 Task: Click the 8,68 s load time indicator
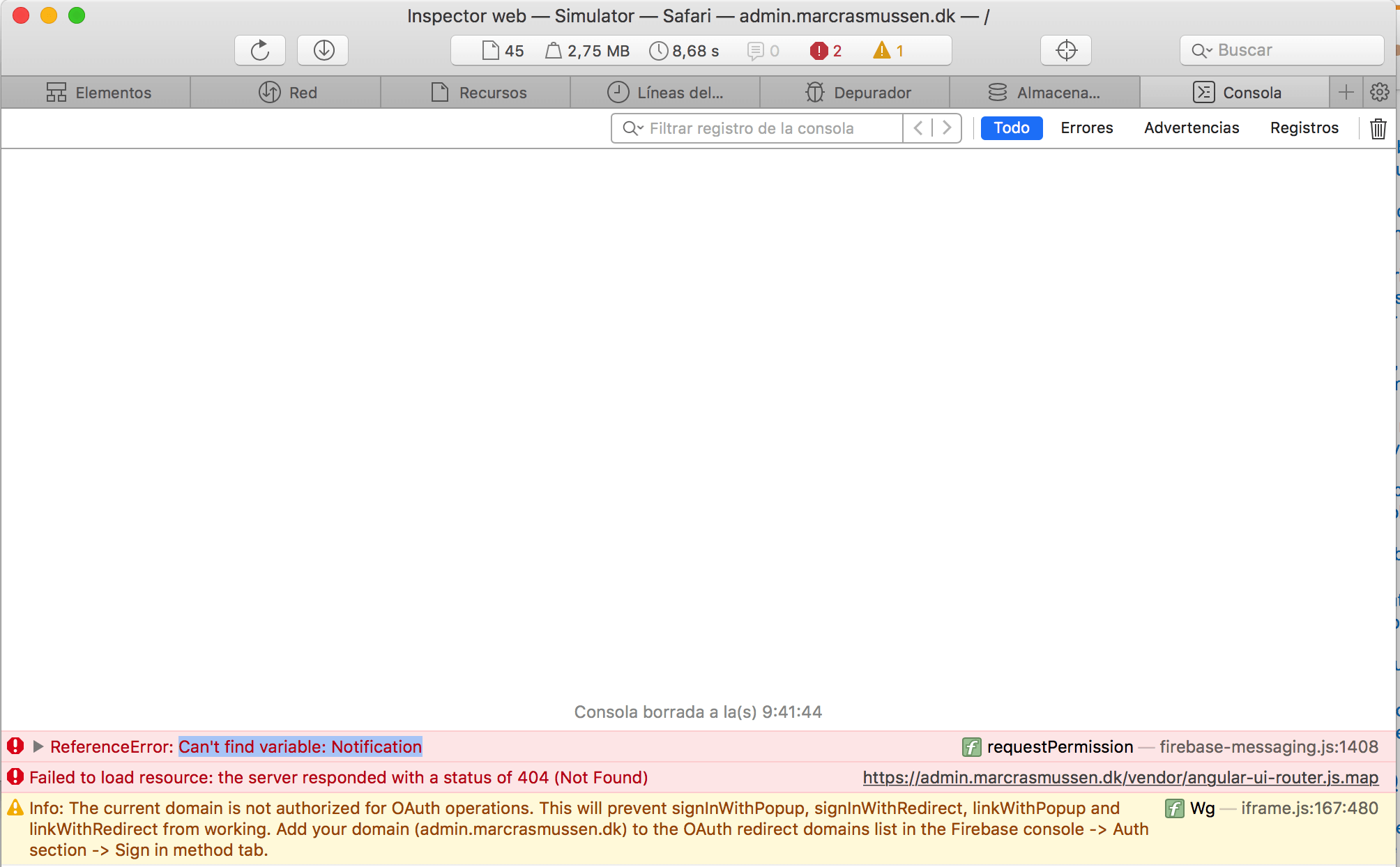click(x=684, y=51)
